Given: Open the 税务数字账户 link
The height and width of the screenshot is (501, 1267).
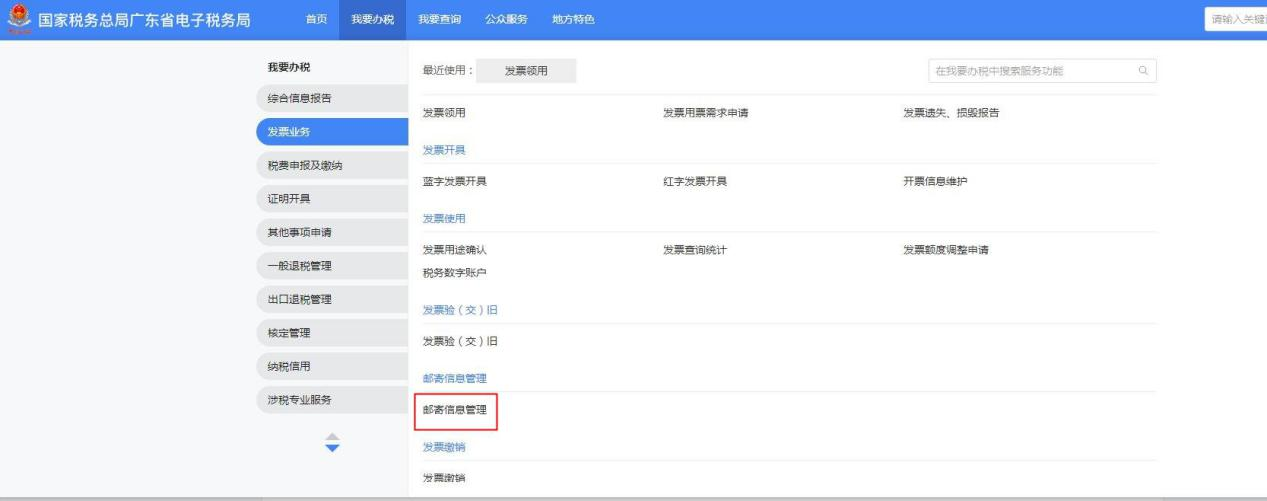Looking at the screenshot, I should tap(455, 273).
